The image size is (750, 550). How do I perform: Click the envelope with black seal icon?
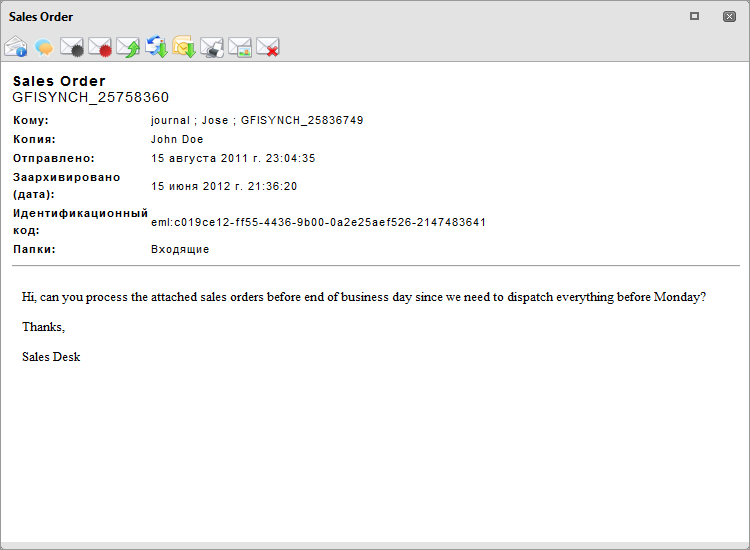tap(72, 47)
